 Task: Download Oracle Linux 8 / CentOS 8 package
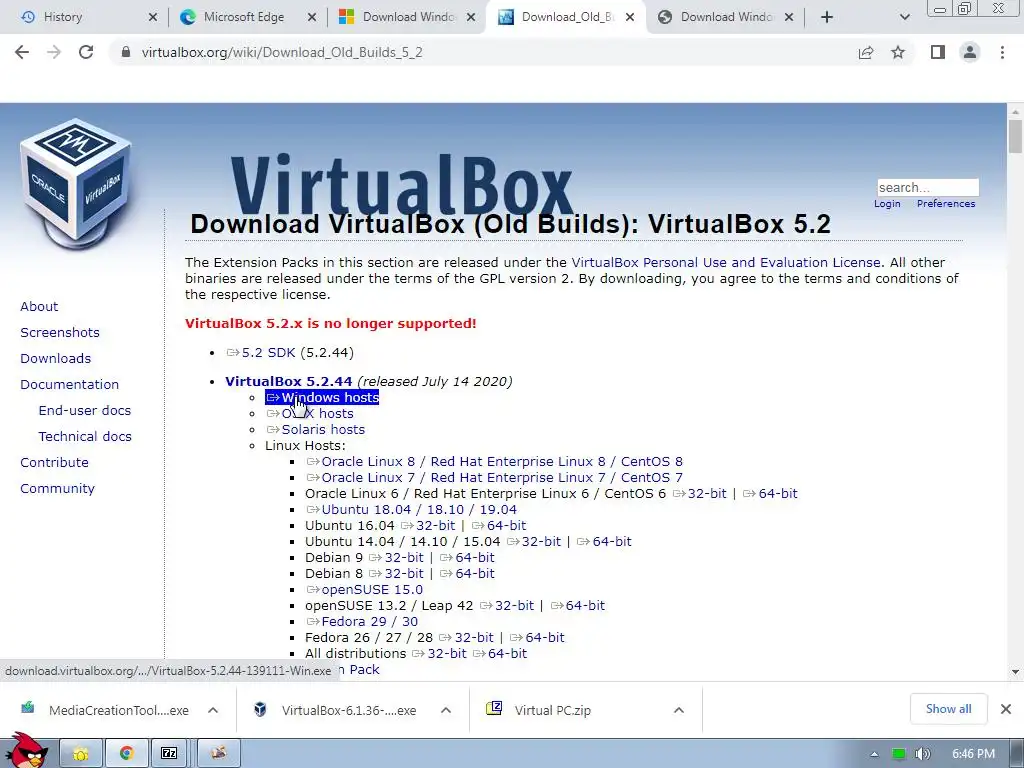click(x=494, y=462)
